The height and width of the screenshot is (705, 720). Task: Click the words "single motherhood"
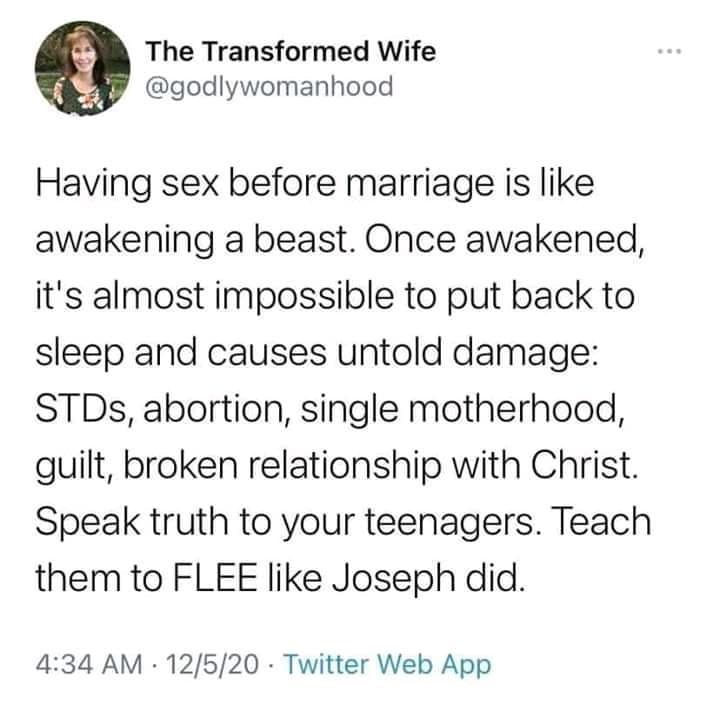(461, 409)
